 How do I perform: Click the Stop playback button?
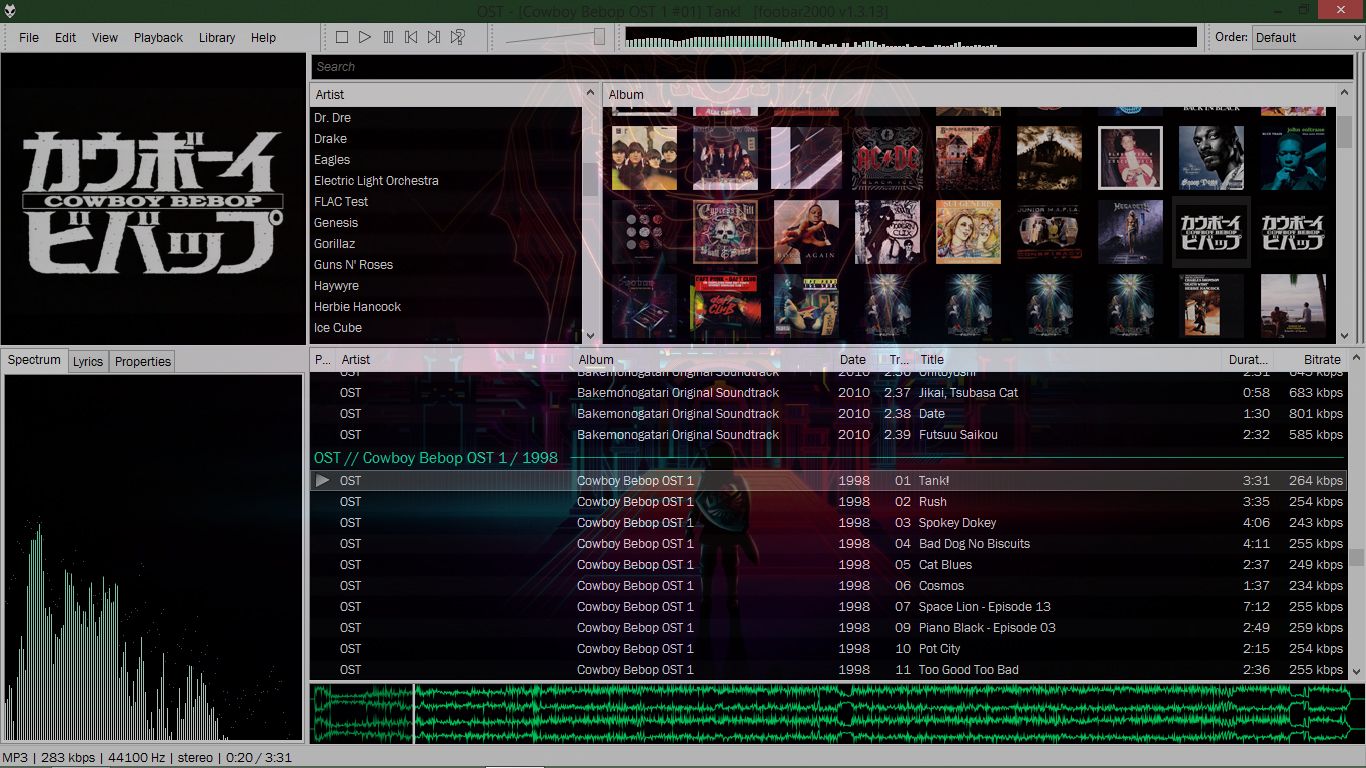pos(342,37)
